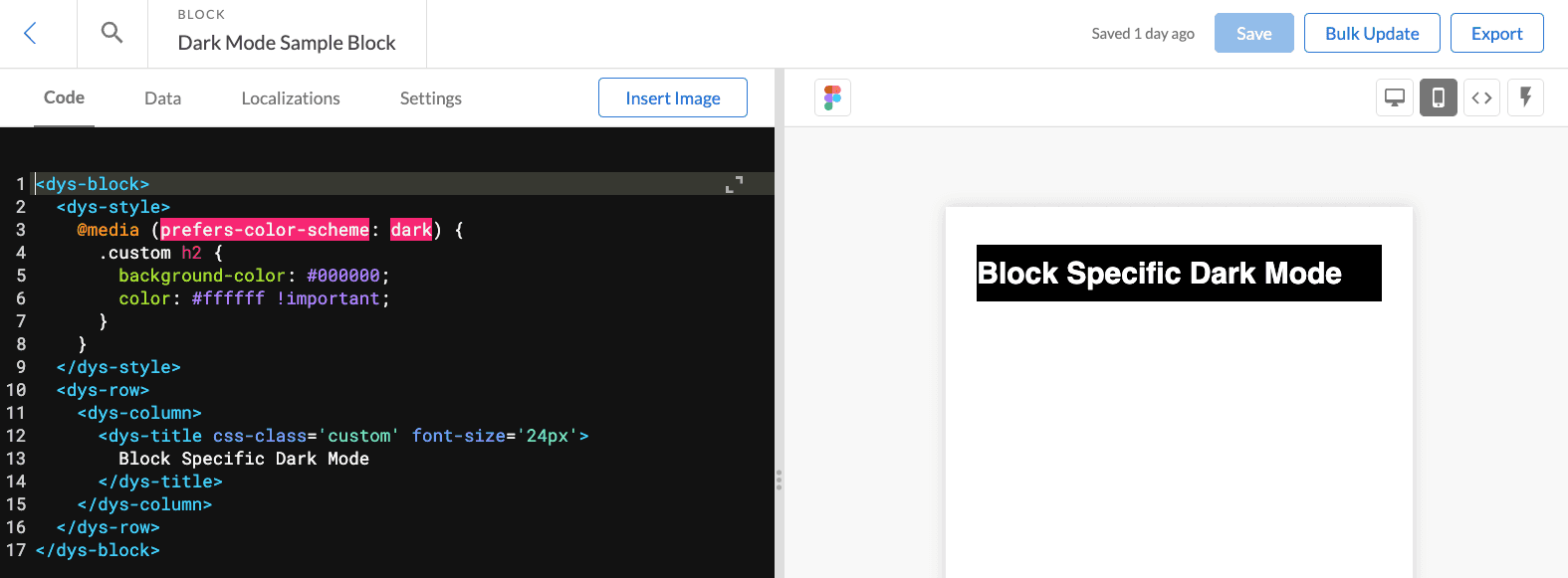Screen dimensions: 1568x578
Task: Switch to the Localizations tab
Action: click(x=291, y=98)
